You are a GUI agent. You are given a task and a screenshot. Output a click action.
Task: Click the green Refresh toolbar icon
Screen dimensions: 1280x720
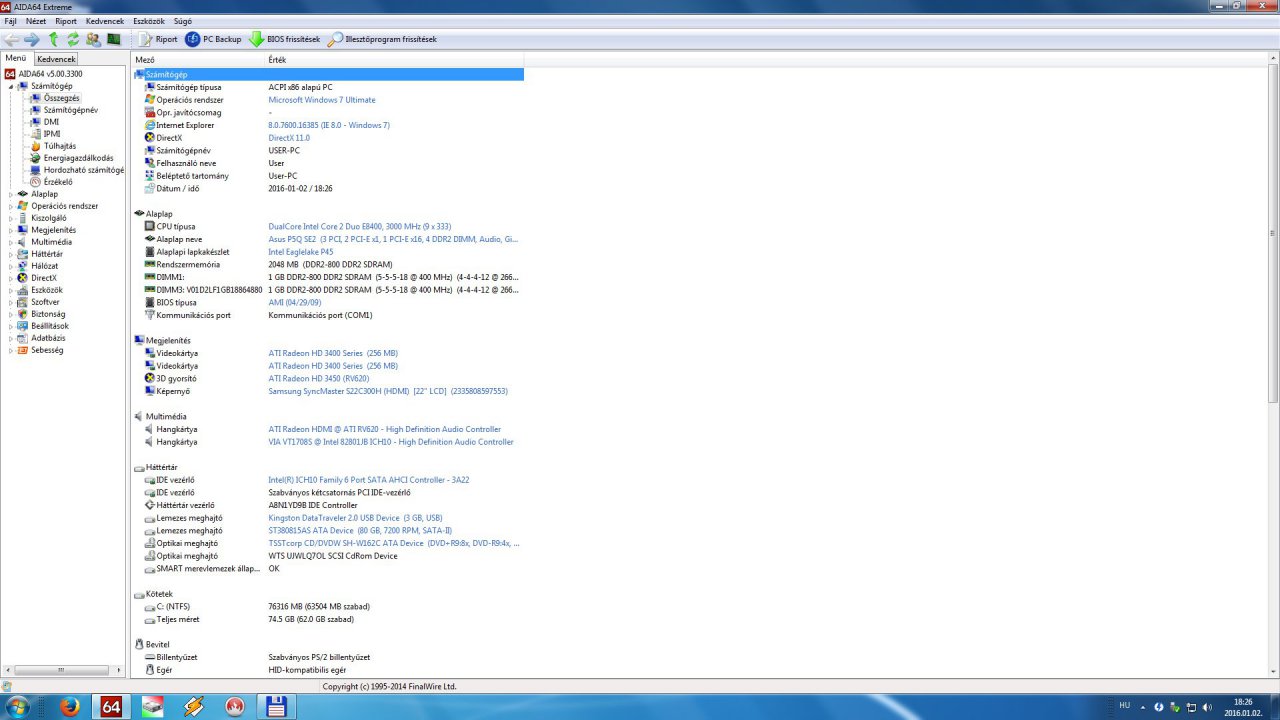[73, 39]
